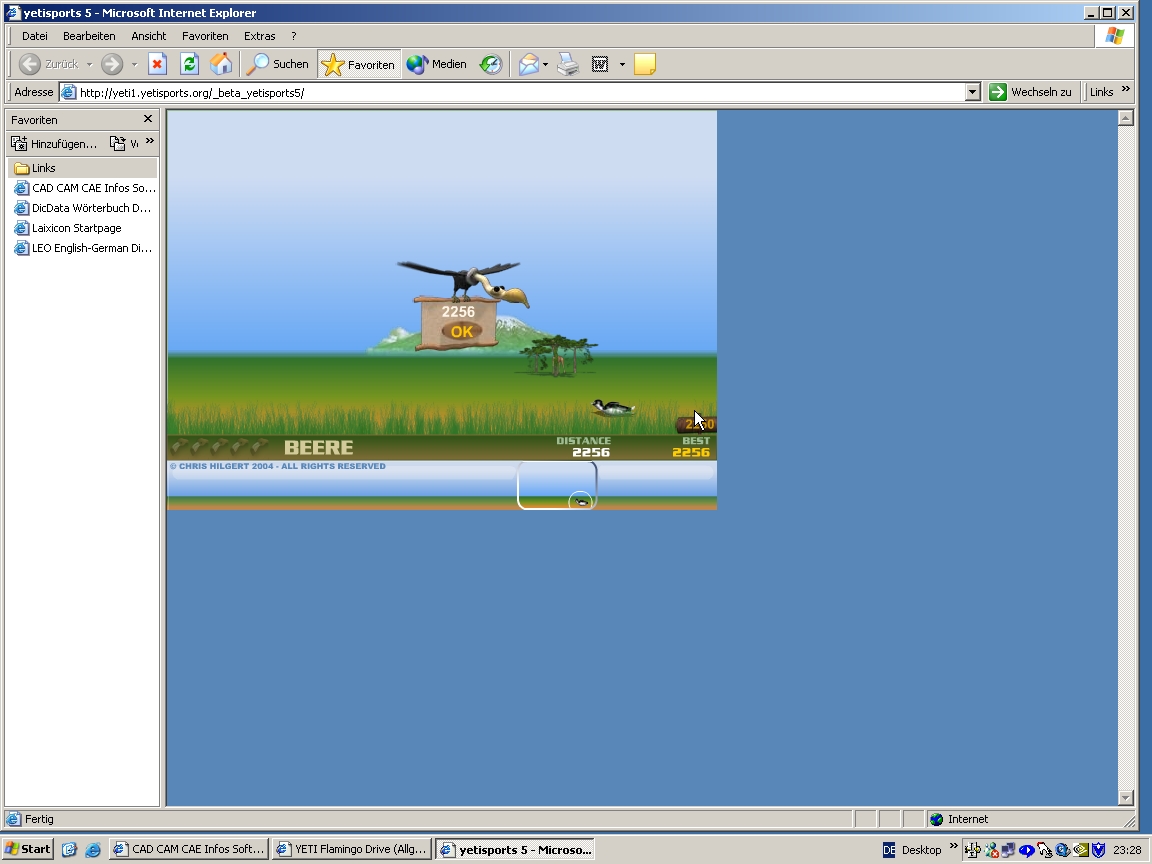
Task: Click the DISTANCE 2256 score readout
Action: point(584,447)
